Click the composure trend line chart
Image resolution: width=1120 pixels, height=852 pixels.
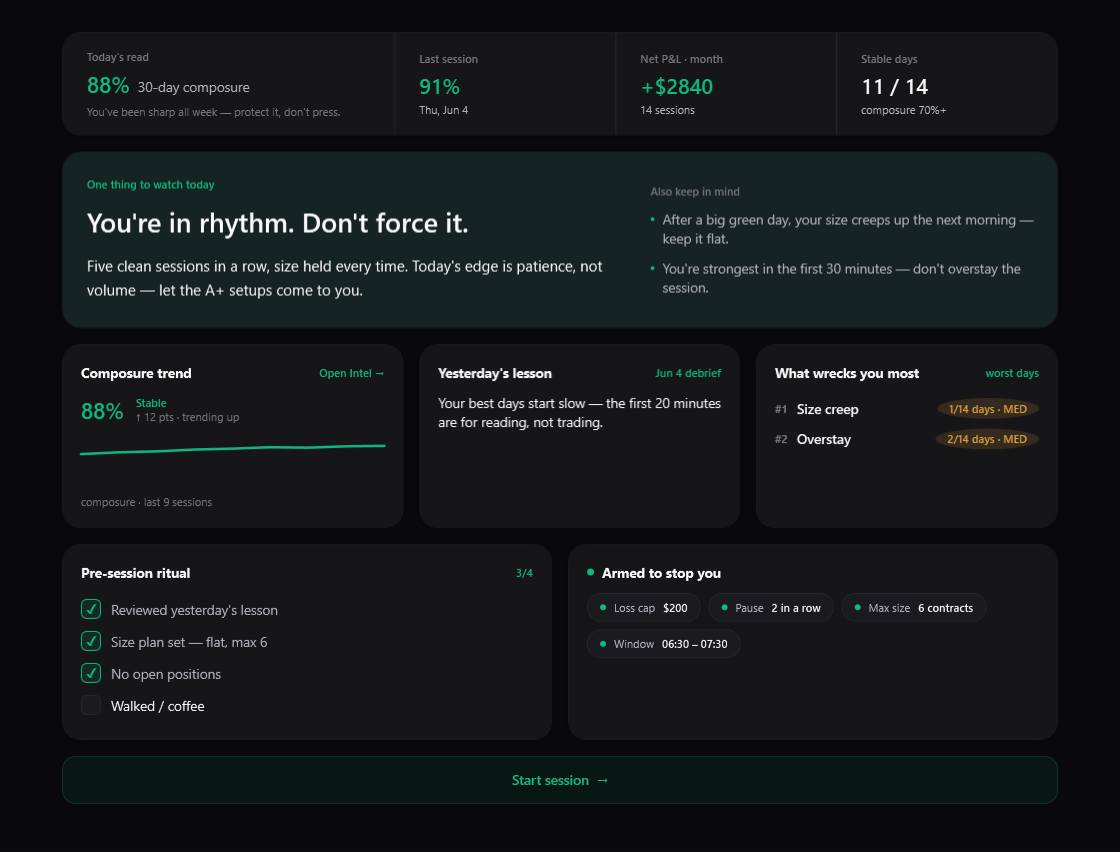tap(233, 449)
